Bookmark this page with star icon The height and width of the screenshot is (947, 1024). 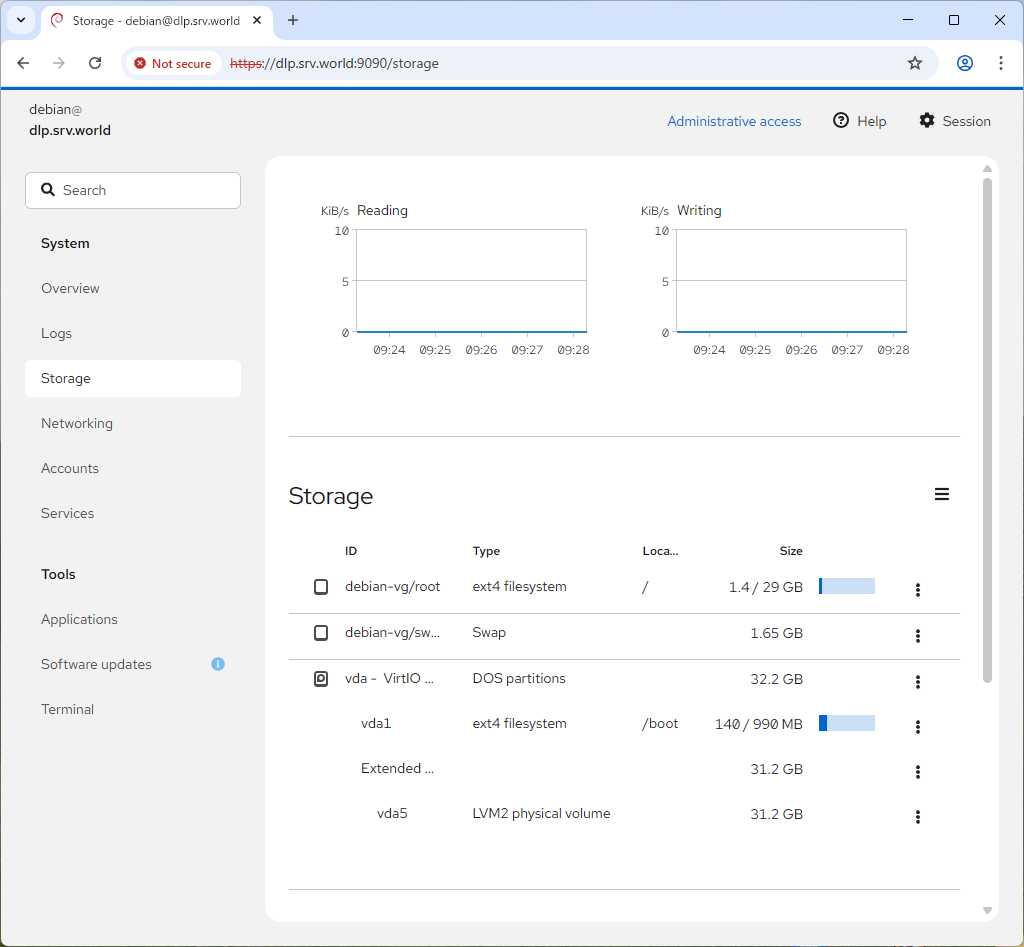pyautogui.click(x=914, y=63)
